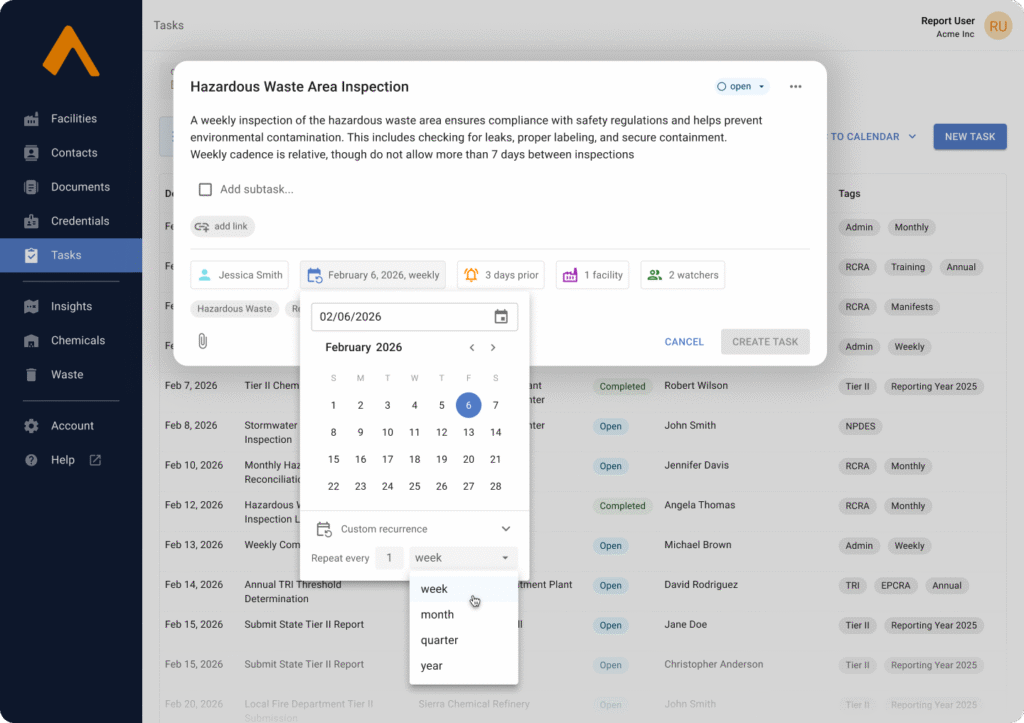
Task: Open the 1 facility chip
Action: [x=592, y=275]
